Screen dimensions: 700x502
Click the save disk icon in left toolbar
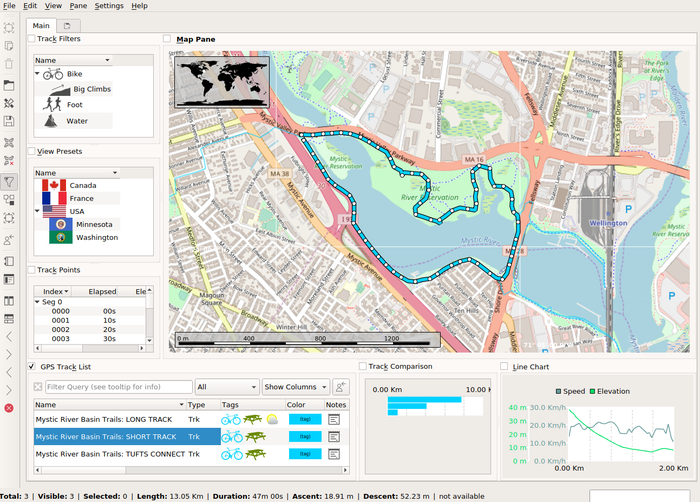(9, 121)
